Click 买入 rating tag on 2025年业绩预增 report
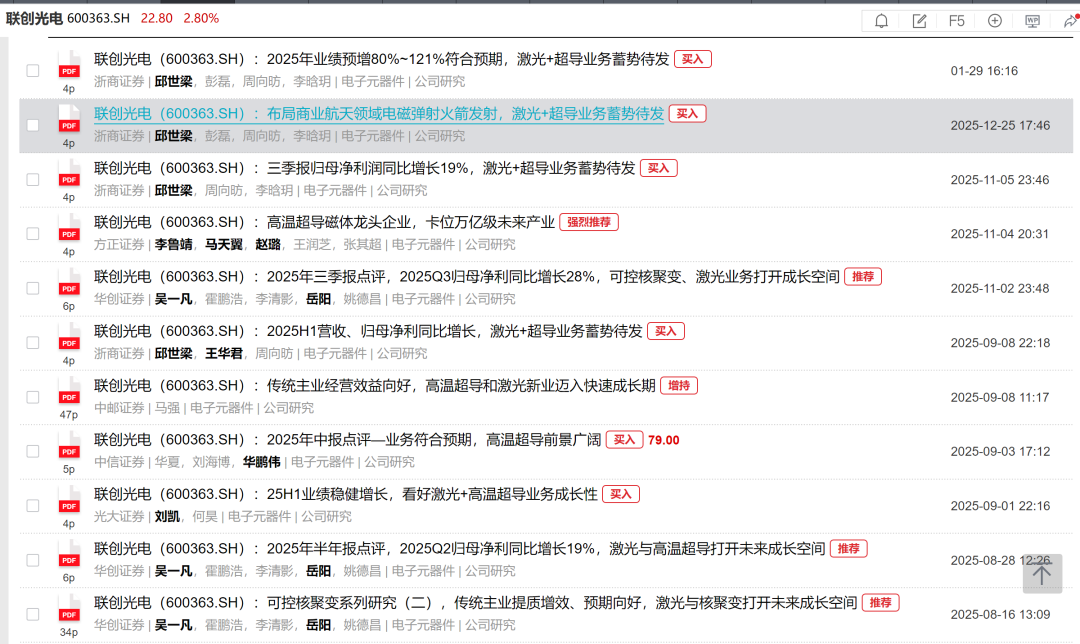The width and height of the screenshot is (1080, 644). 692,59
